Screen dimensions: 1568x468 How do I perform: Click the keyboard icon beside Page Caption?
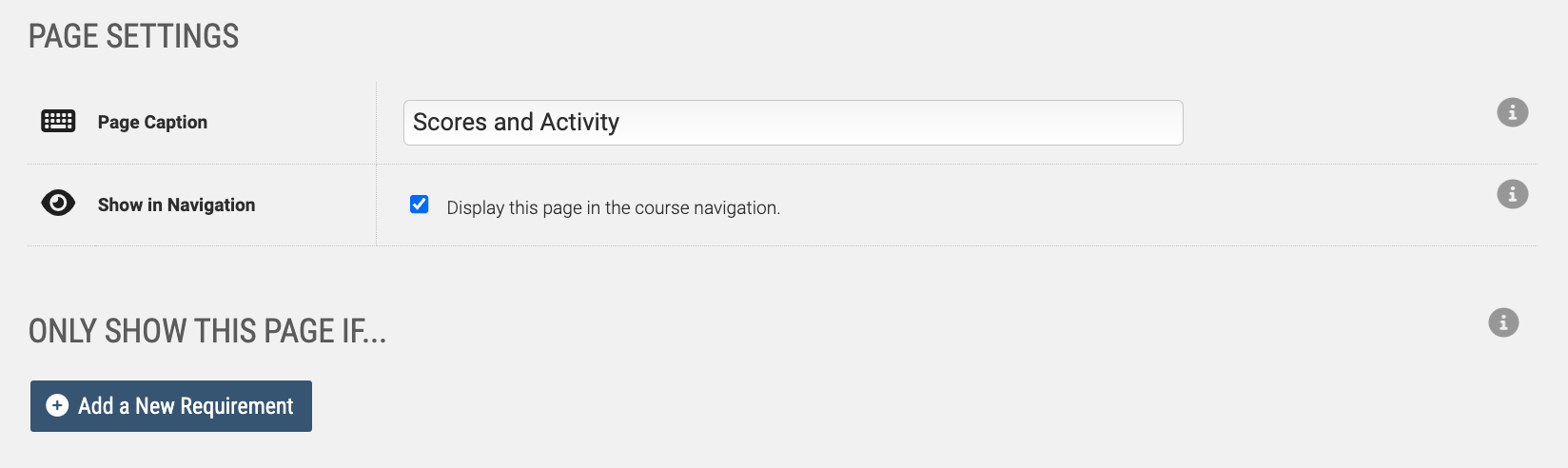point(58,121)
